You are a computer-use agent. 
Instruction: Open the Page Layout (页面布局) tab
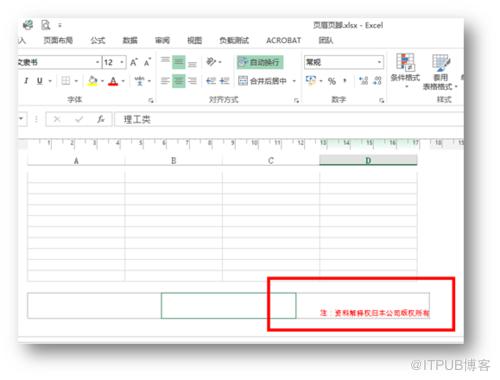click(58, 40)
